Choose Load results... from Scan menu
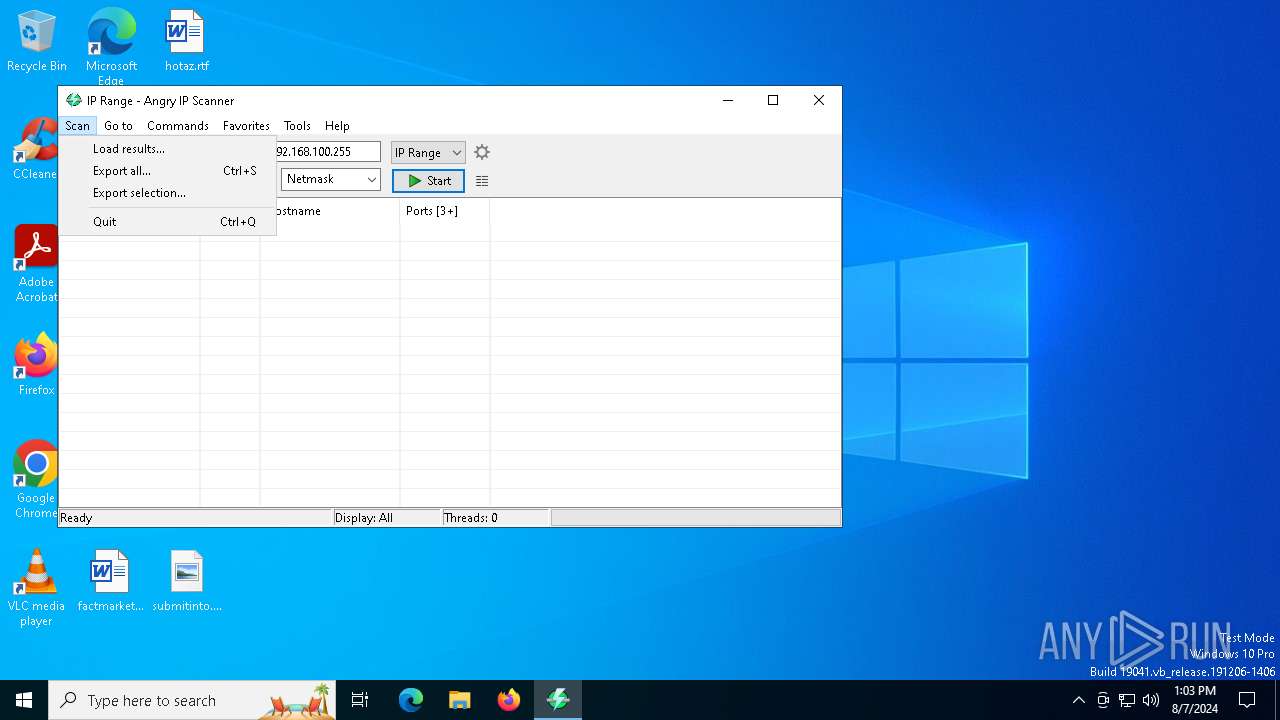 tap(168, 149)
